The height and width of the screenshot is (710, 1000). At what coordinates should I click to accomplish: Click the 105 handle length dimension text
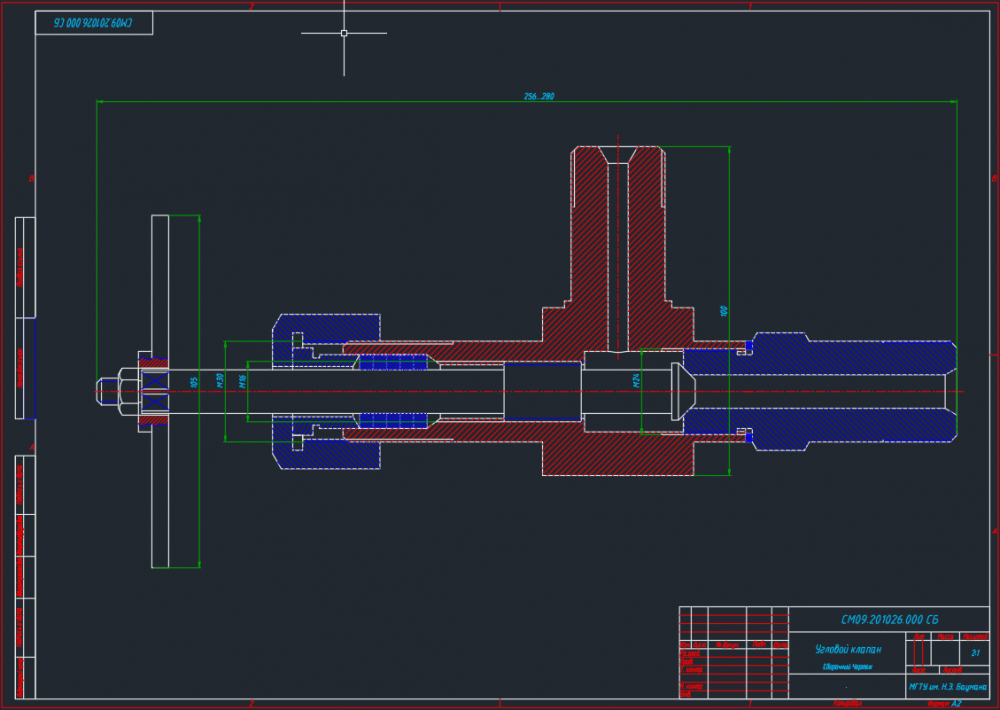point(194,382)
